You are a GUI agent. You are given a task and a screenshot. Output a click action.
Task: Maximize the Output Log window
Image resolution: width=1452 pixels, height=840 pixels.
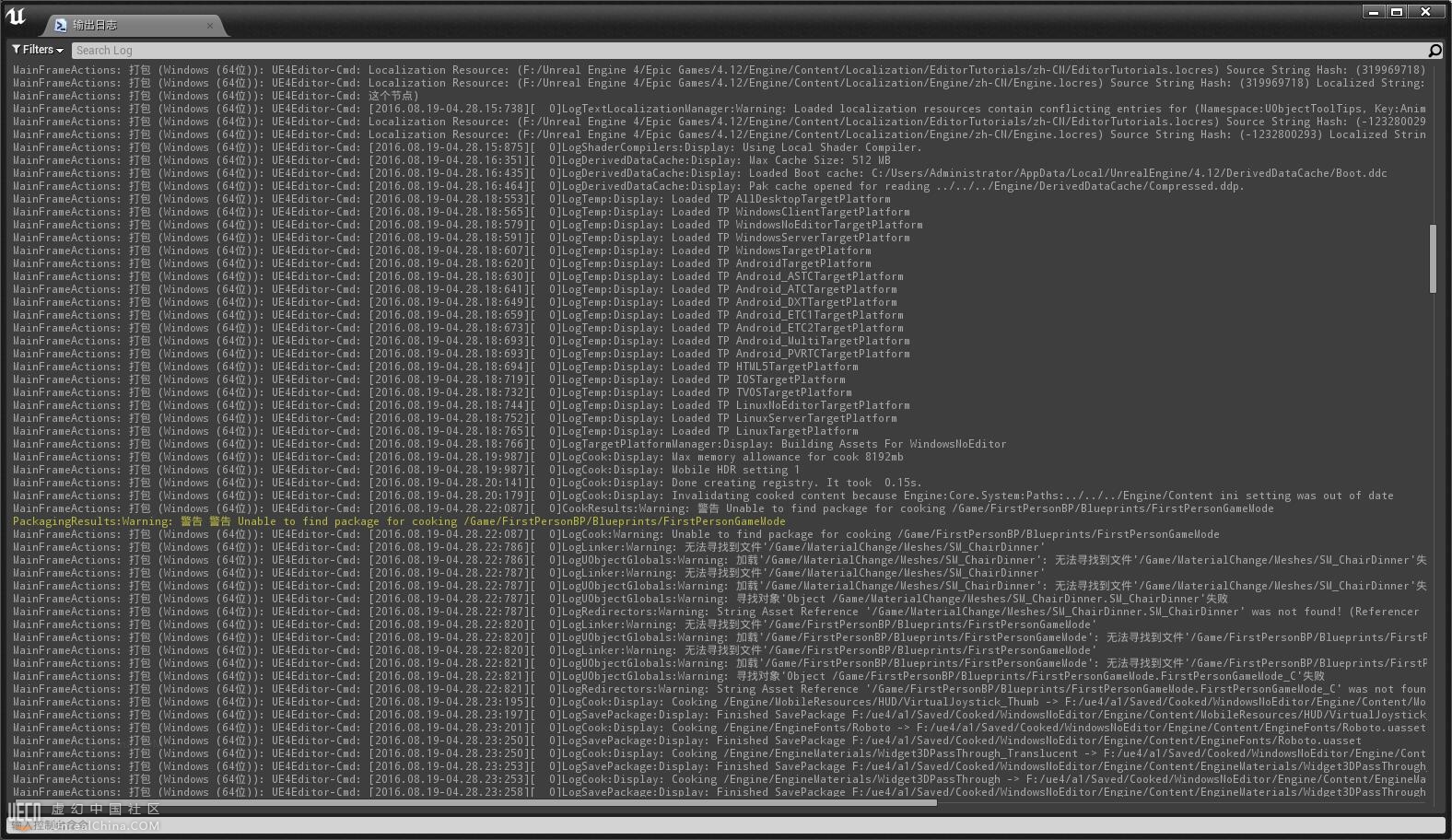click(x=1397, y=12)
